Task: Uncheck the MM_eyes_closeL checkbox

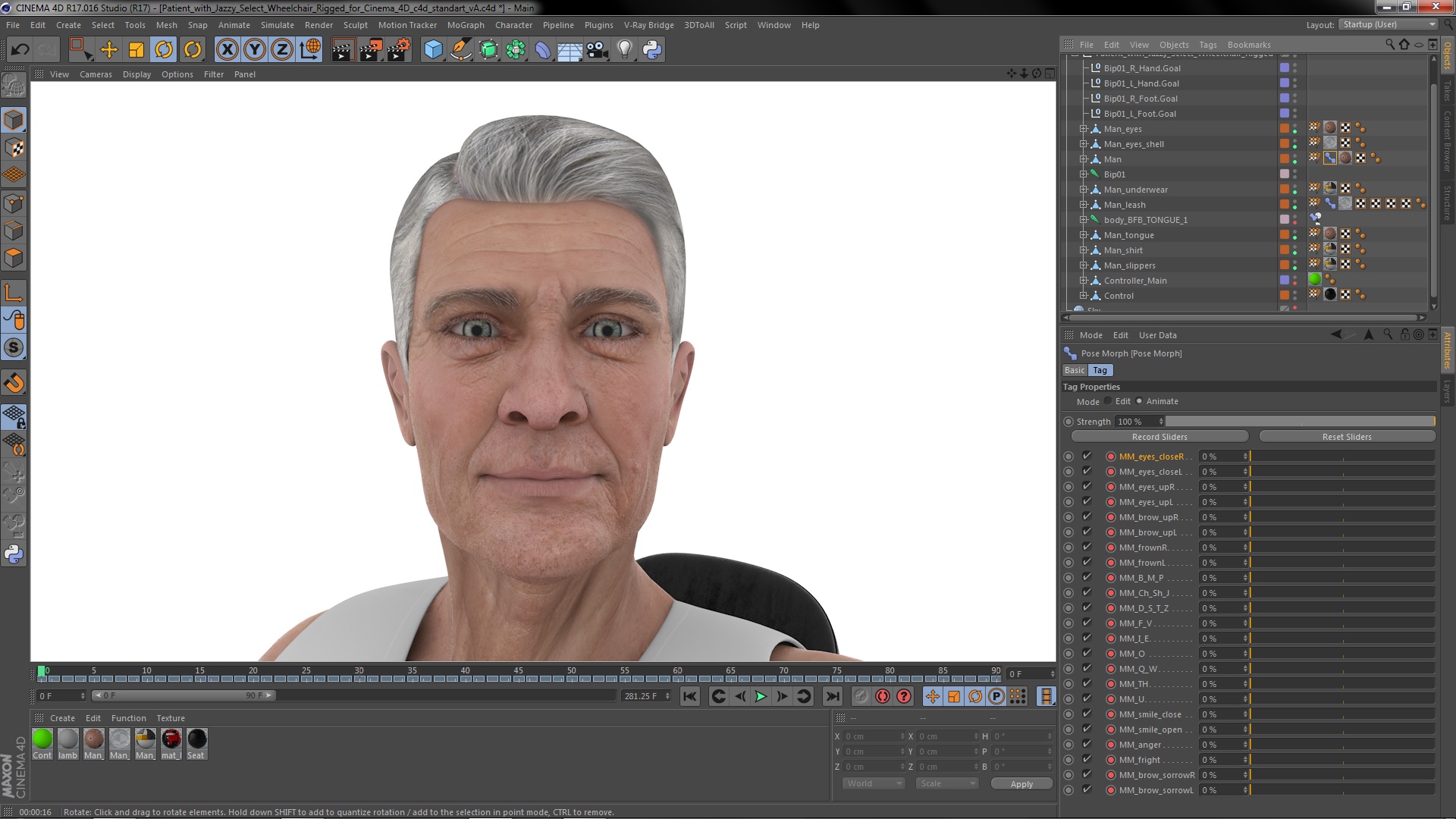Action: 1087,471
